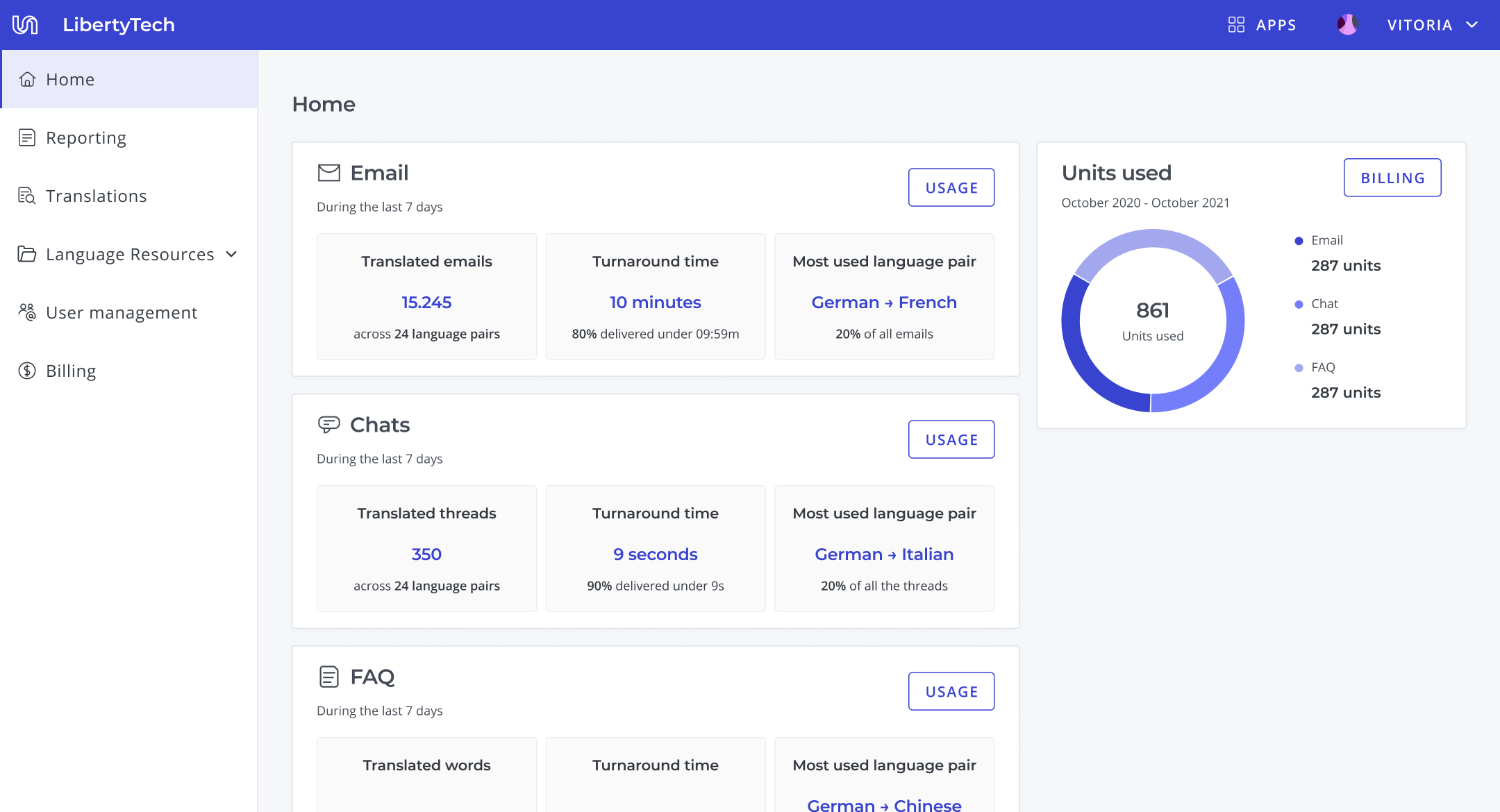Click '80% delivered under 09:59m' text
Viewport: 1500px width, 812px height.
tap(656, 334)
